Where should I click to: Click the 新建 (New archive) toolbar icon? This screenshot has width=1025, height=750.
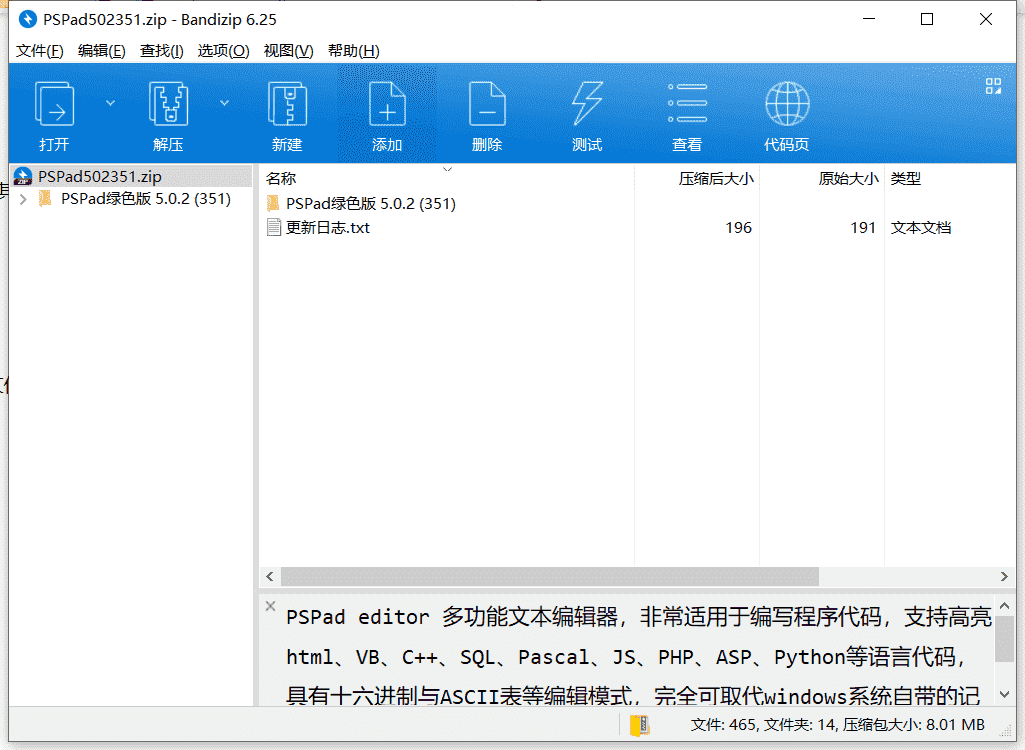click(x=288, y=104)
